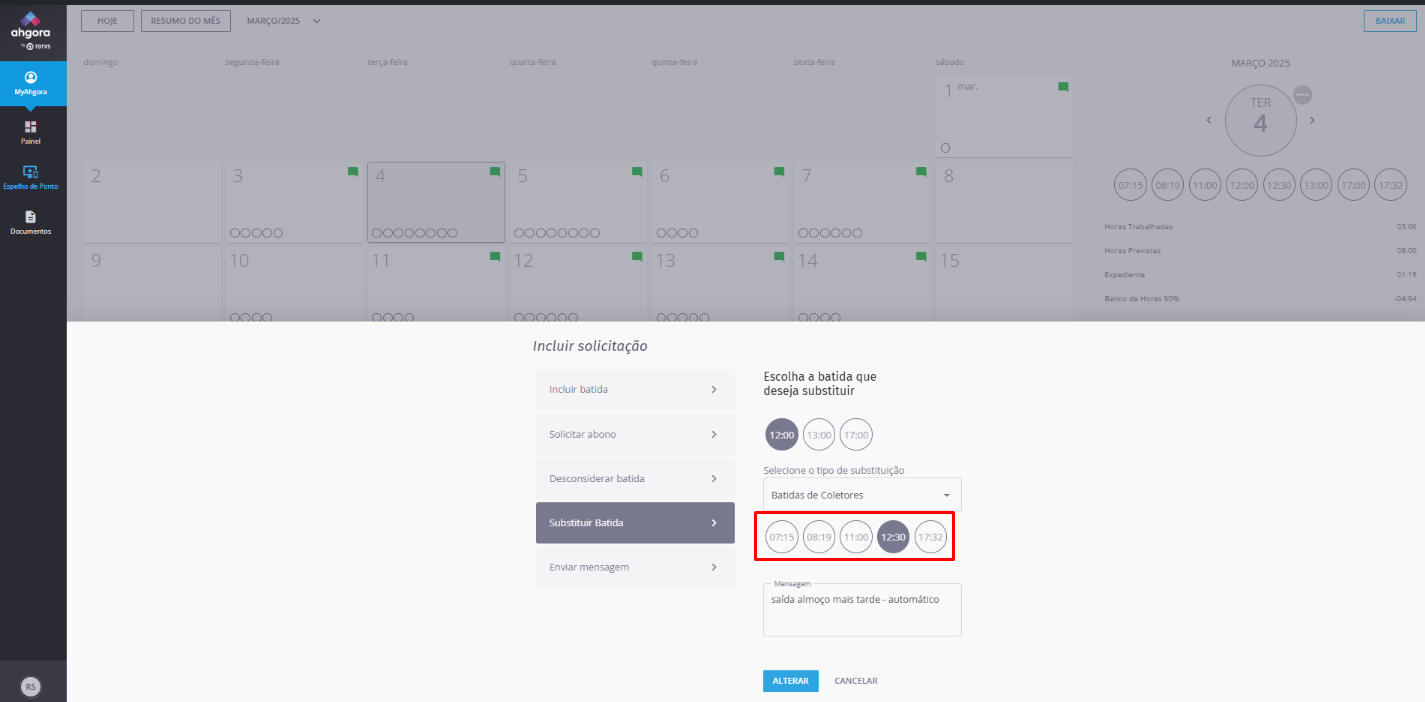
Task: Click the 08:19 punch in the side panel
Action: coord(1168,185)
